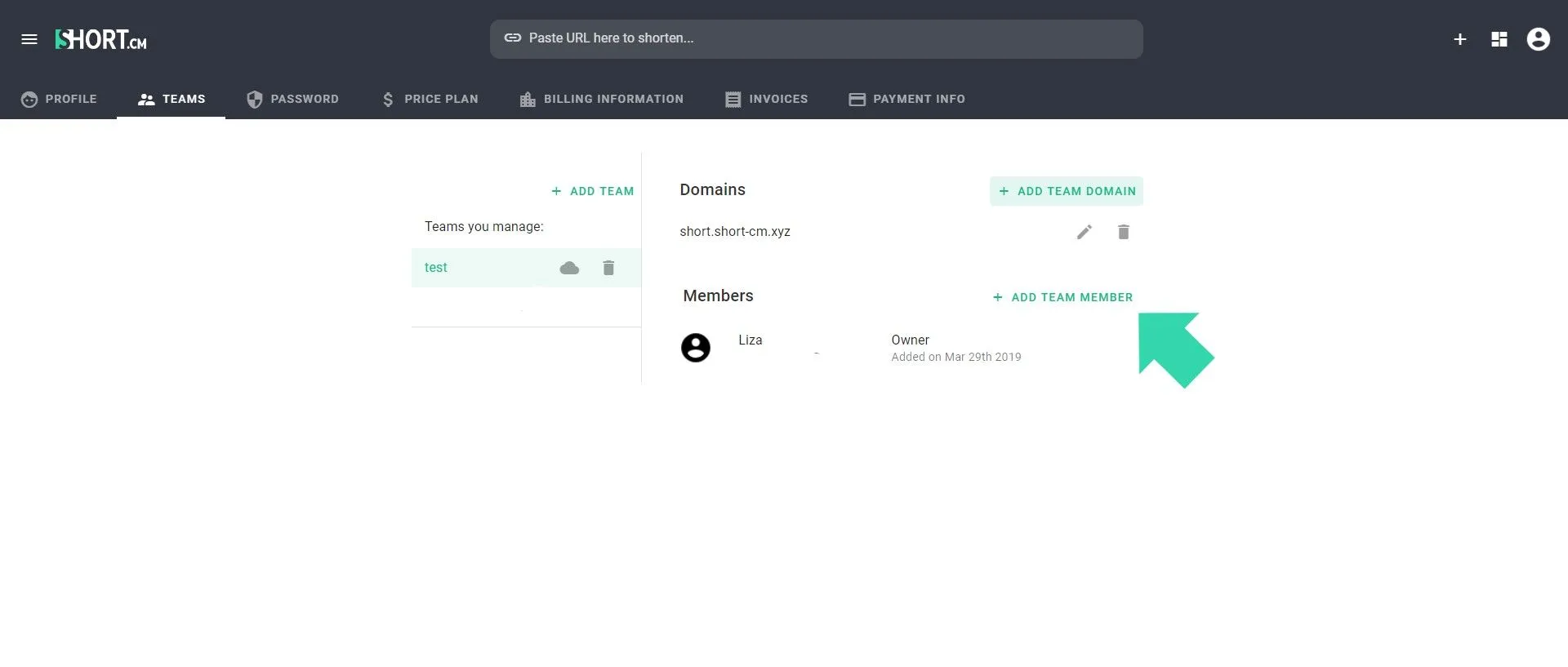The height and width of the screenshot is (667, 1568).
Task: Open the Password tab
Action: coord(292,99)
